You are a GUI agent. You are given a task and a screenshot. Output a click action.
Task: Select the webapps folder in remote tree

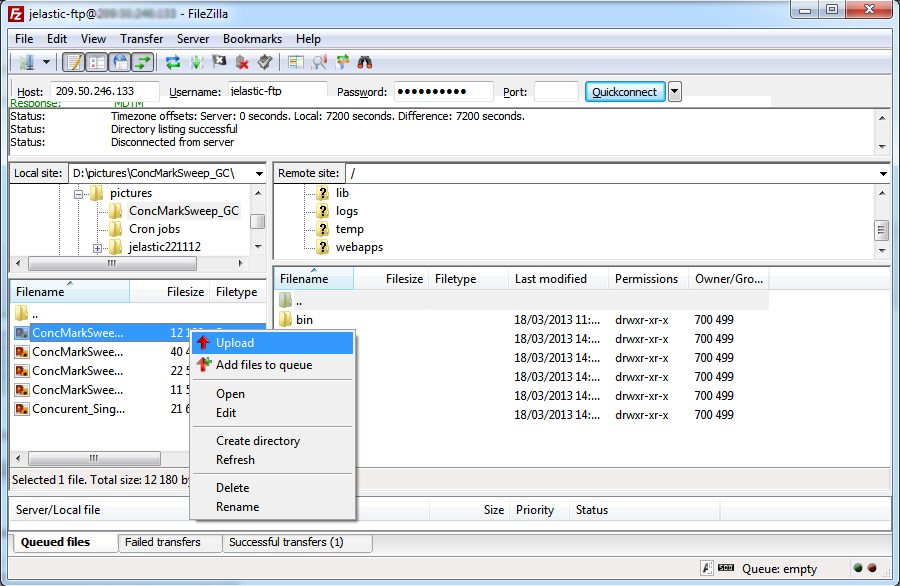359,247
